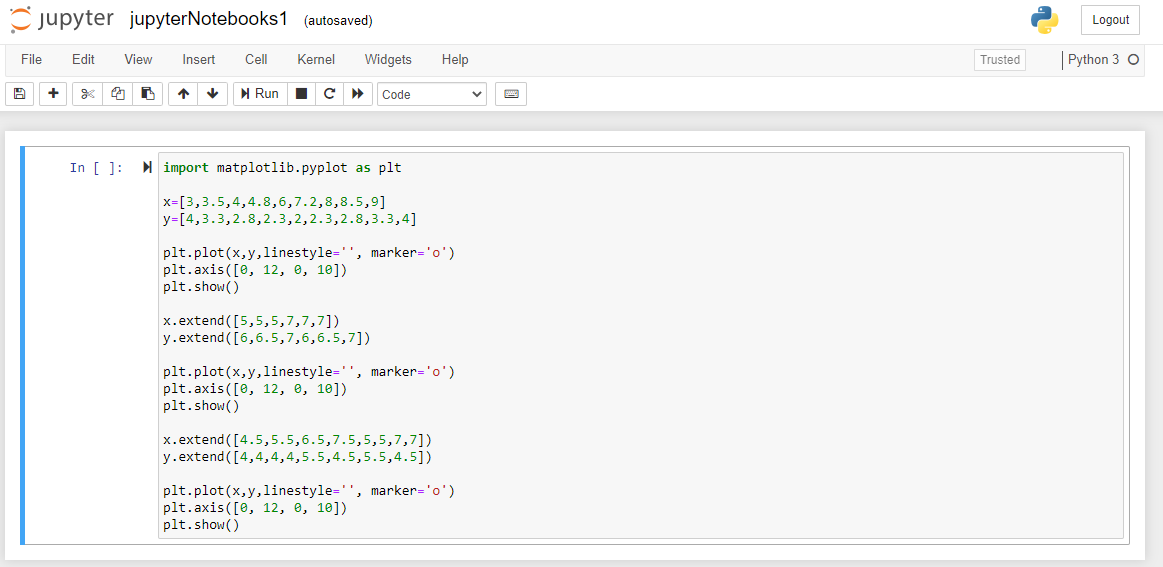Restart the kernel icon
This screenshot has width=1163, height=567.
coord(329,94)
